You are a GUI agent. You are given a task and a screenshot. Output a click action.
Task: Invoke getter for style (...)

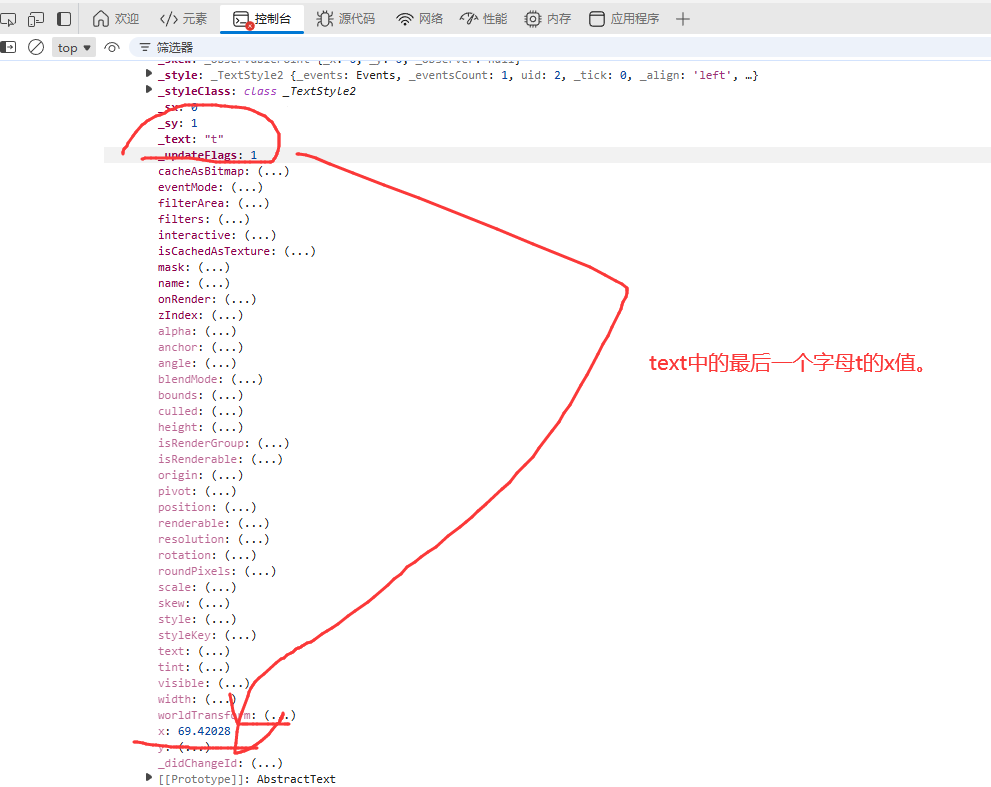(221, 619)
